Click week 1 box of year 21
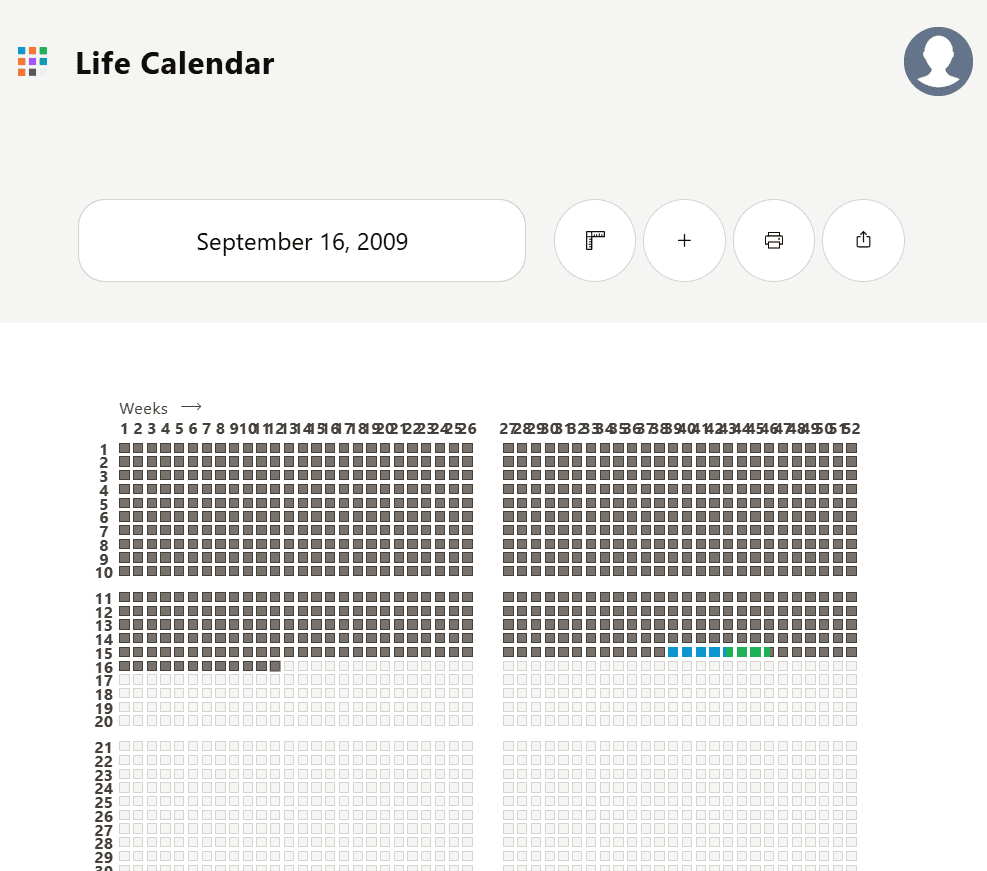 click(x=125, y=746)
